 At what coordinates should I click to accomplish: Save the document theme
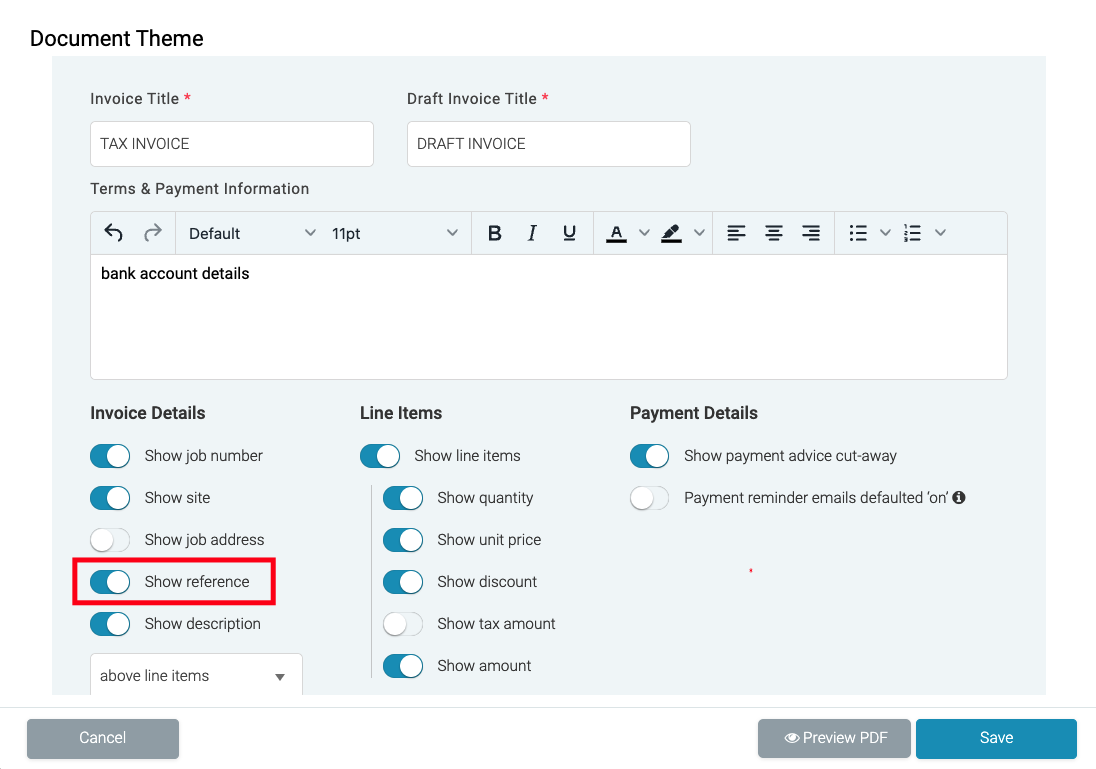(x=996, y=738)
